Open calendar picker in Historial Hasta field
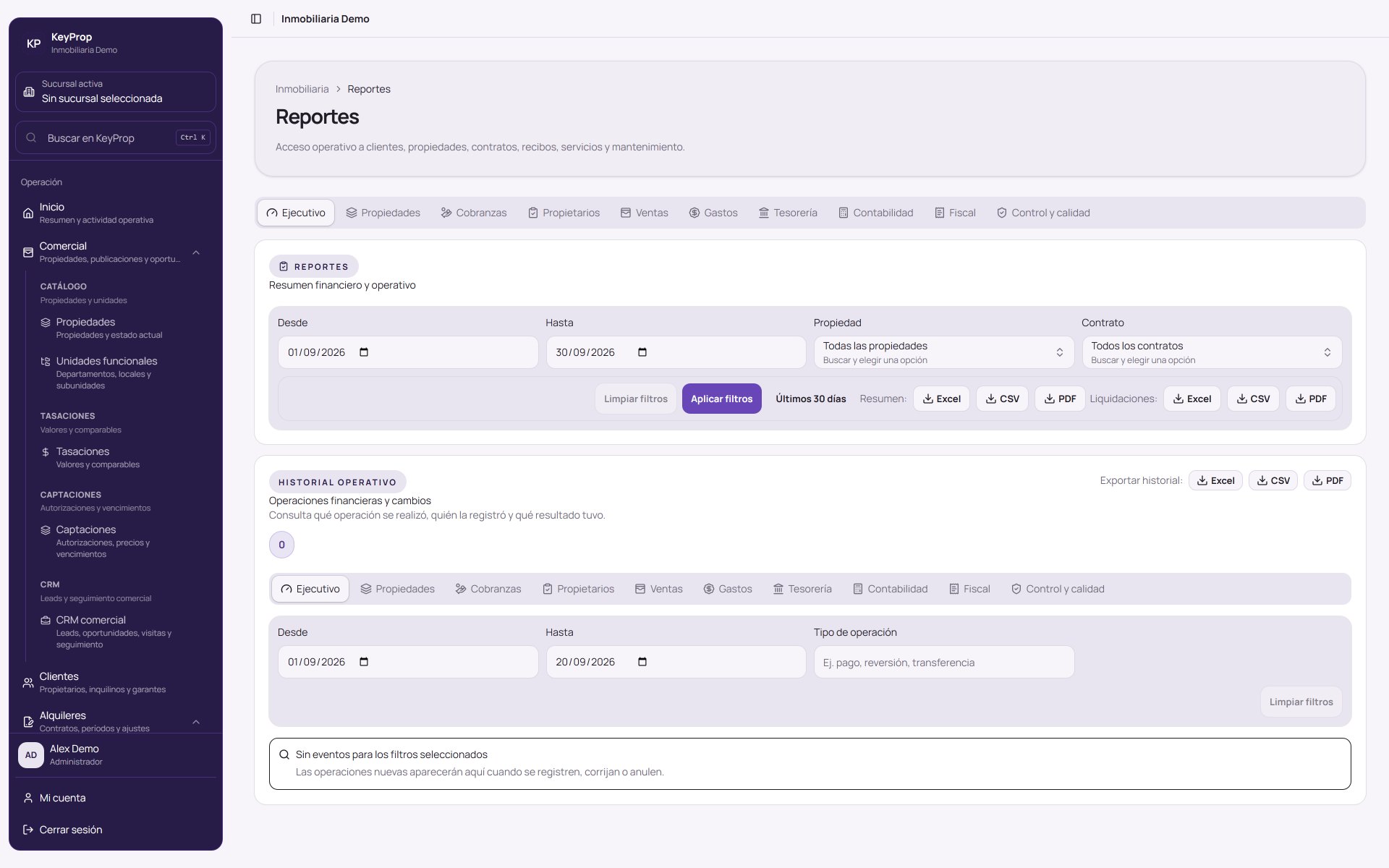The height and width of the screenshot is (868, 1389). tap(642, 662)
